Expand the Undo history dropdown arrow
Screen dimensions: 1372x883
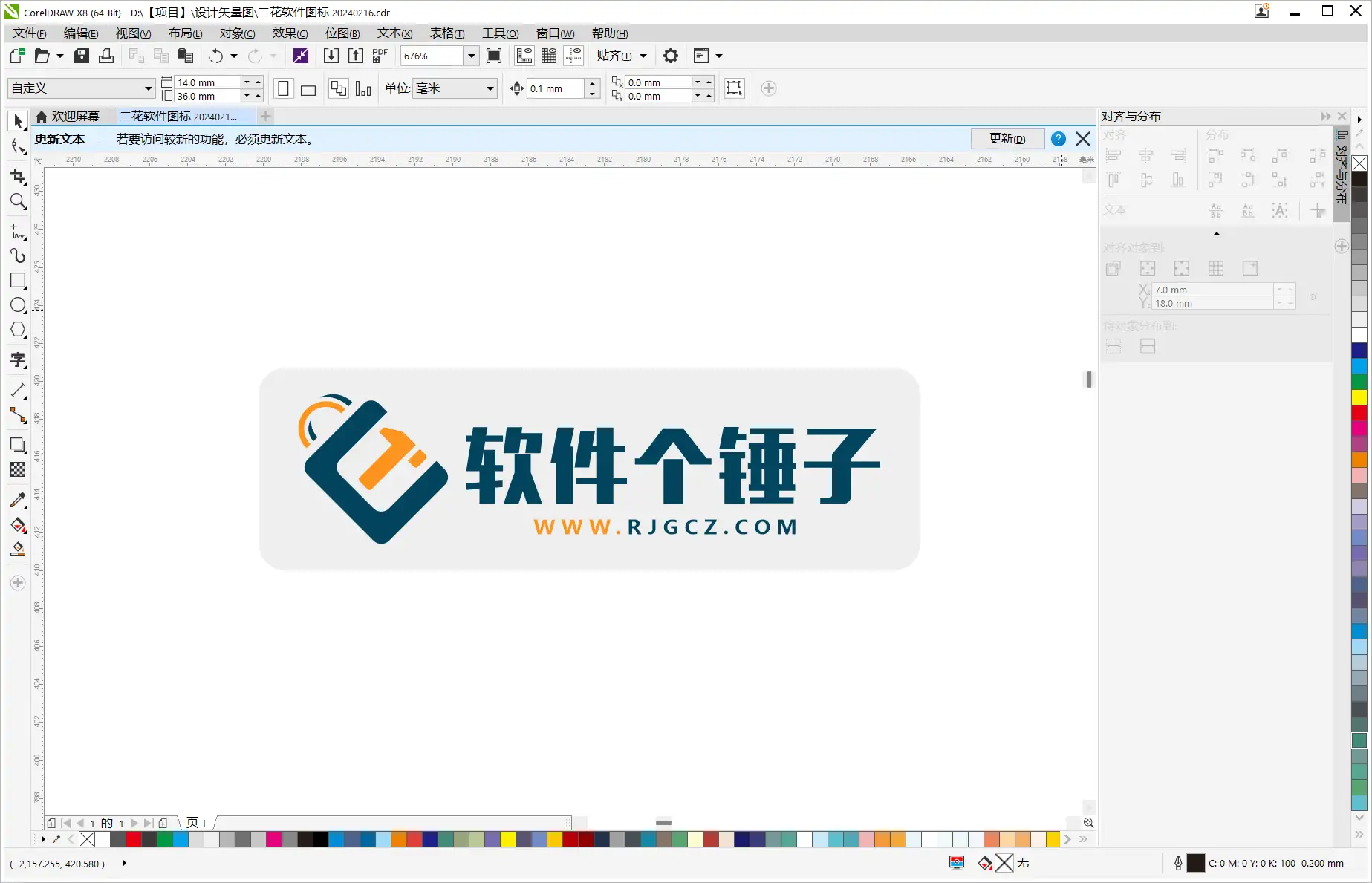point(234,56)
